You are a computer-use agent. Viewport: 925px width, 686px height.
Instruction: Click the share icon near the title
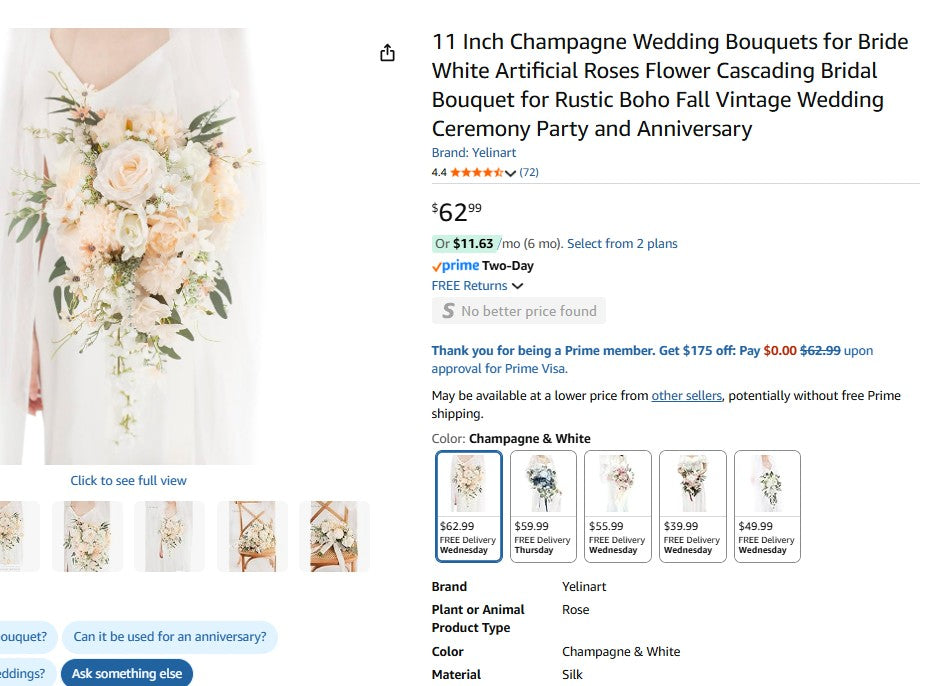coord(388,52)
